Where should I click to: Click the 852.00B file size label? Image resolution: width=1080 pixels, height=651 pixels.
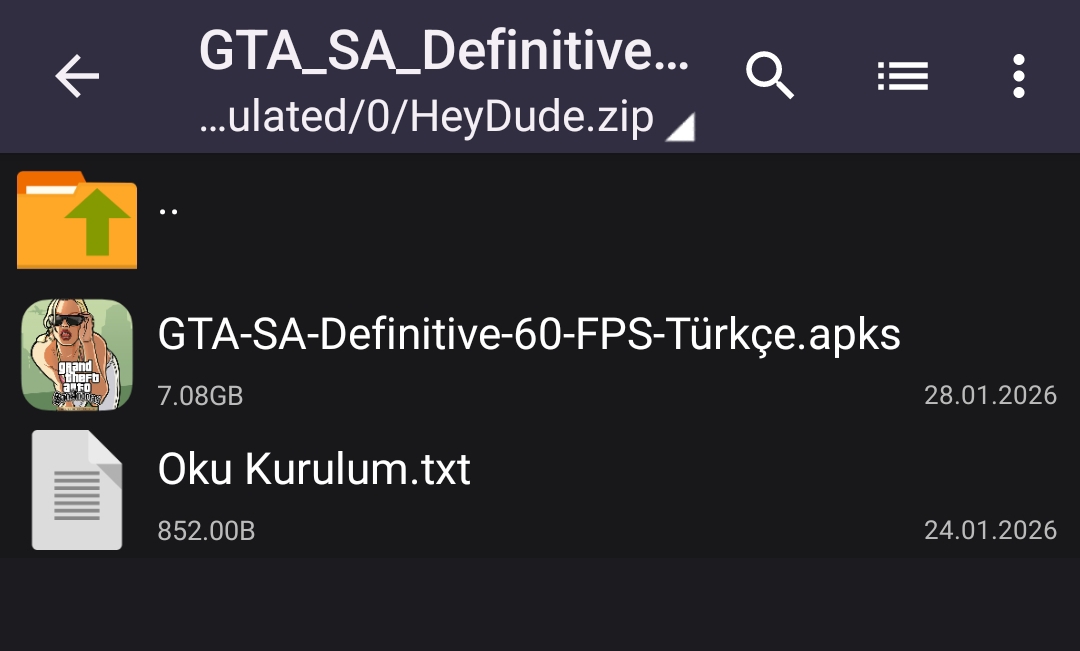click(x=206, y=531)
